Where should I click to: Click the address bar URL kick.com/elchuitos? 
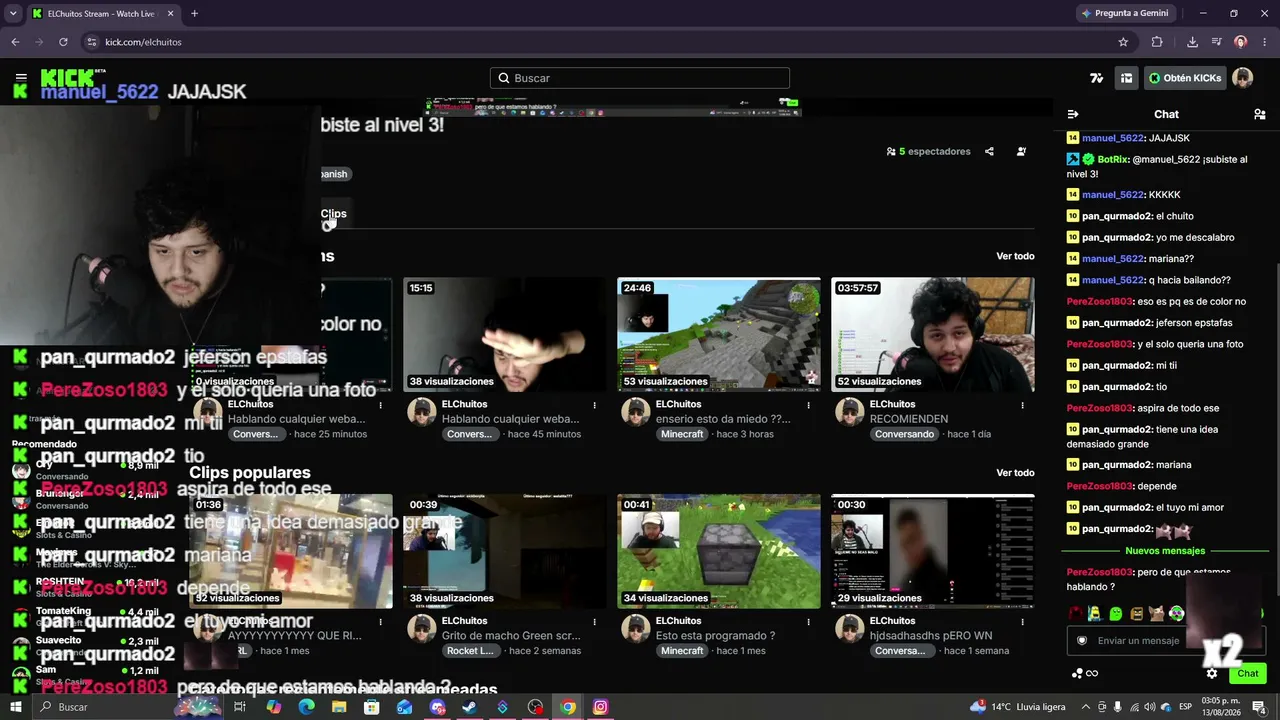click(x=143, y=42)
